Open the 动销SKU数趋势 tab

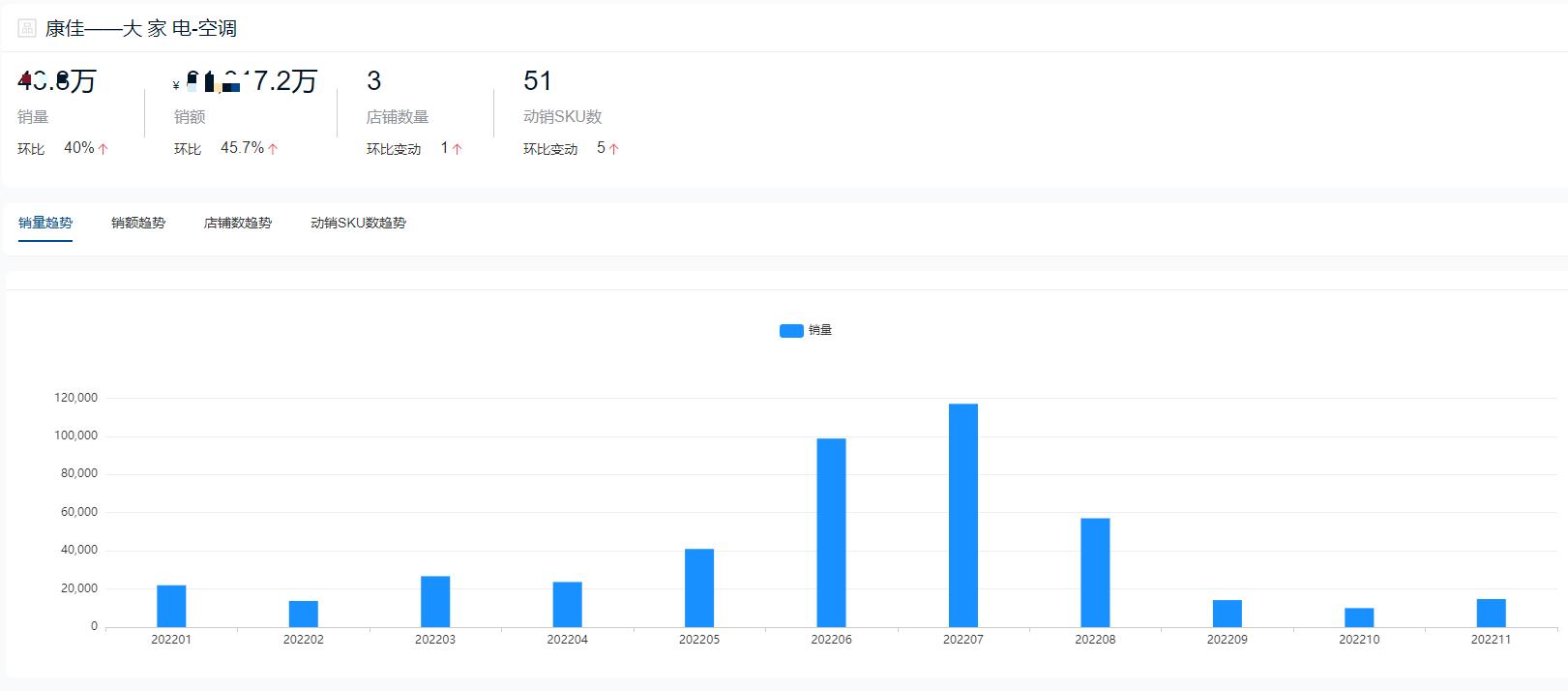pos(358,223)
